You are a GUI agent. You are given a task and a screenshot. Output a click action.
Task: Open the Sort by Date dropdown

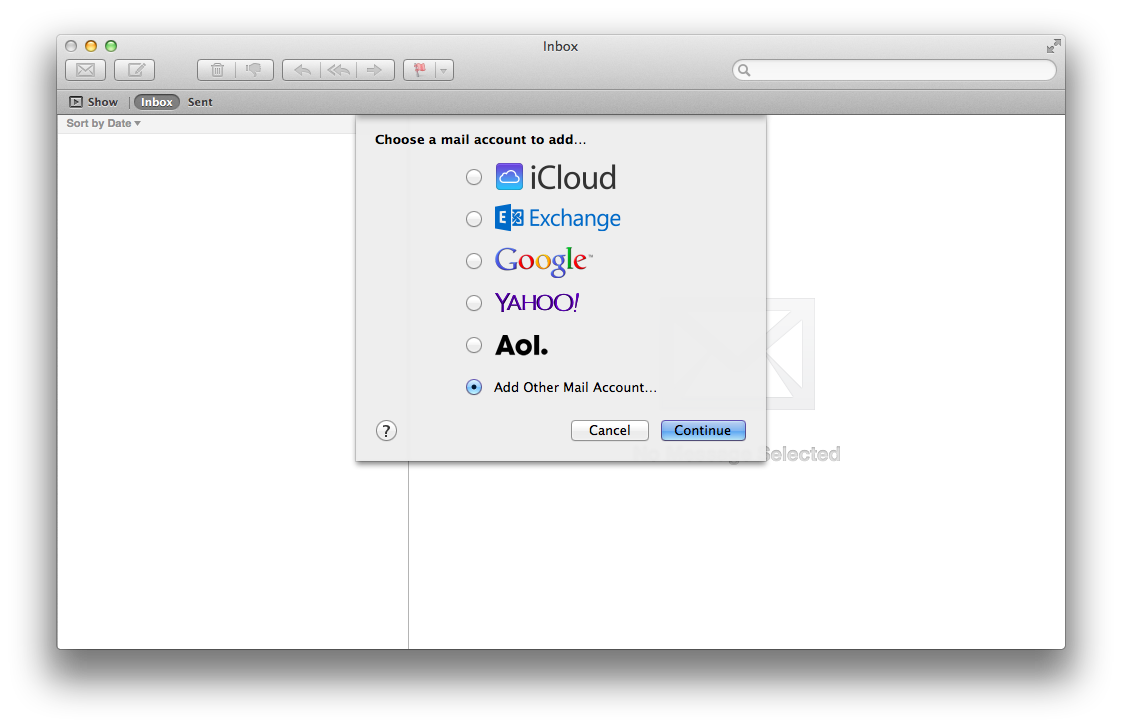coord(103,123)
